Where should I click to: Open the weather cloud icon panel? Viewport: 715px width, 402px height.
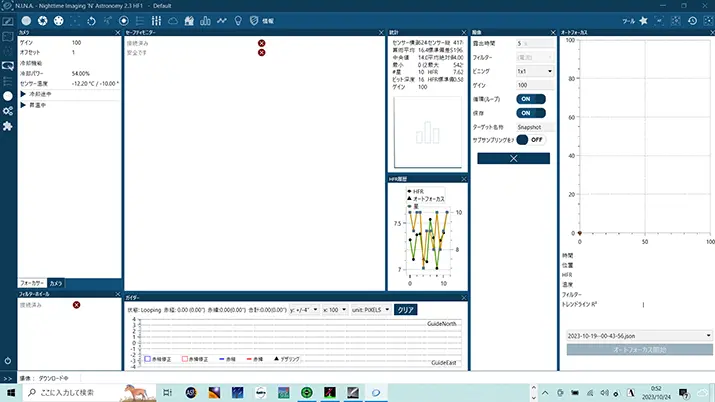coord(173,21)
